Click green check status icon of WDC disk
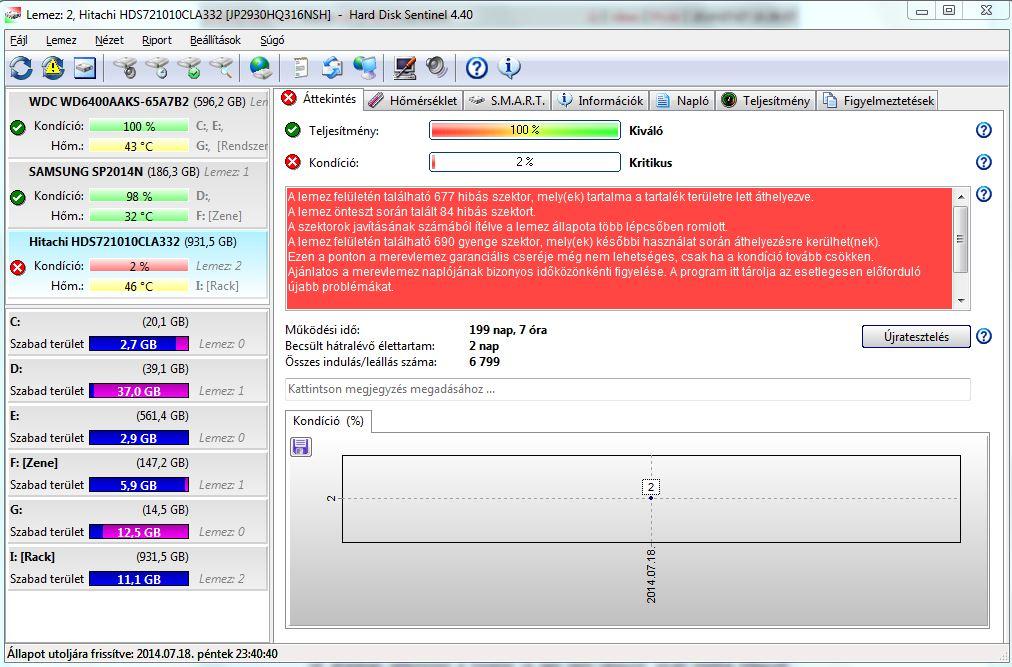The height and width of the screenshot is (667, 1012). pyautogui.click(x=18, y=127)
